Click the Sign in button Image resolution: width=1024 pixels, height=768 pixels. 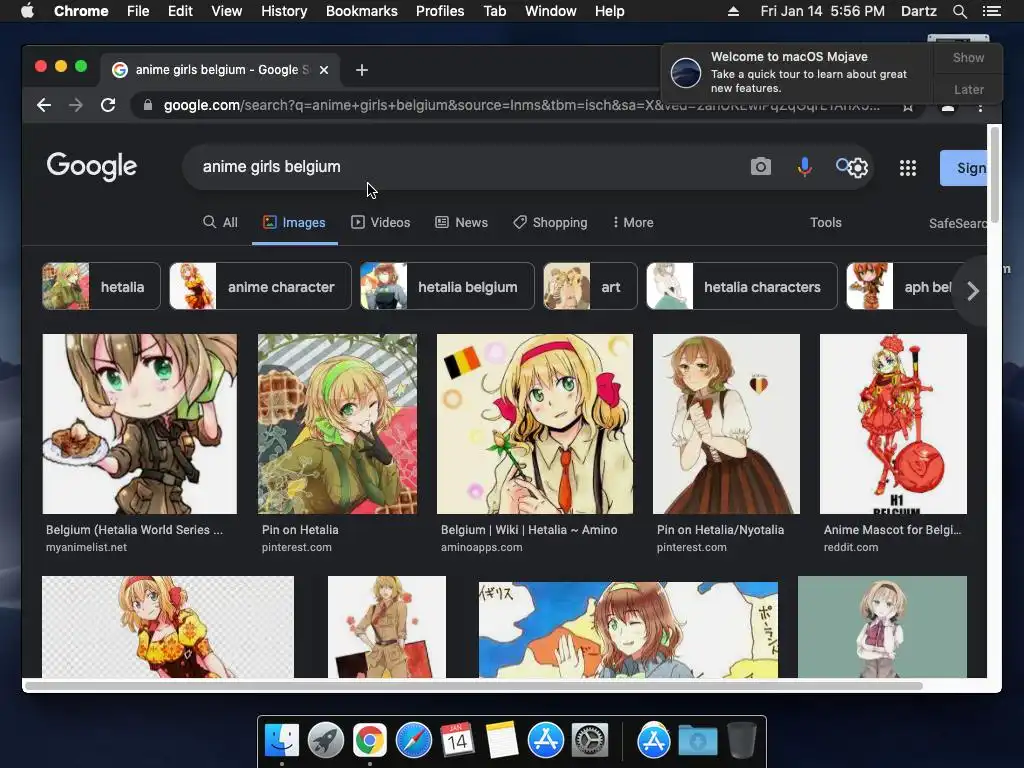click(x=963, y=168)
